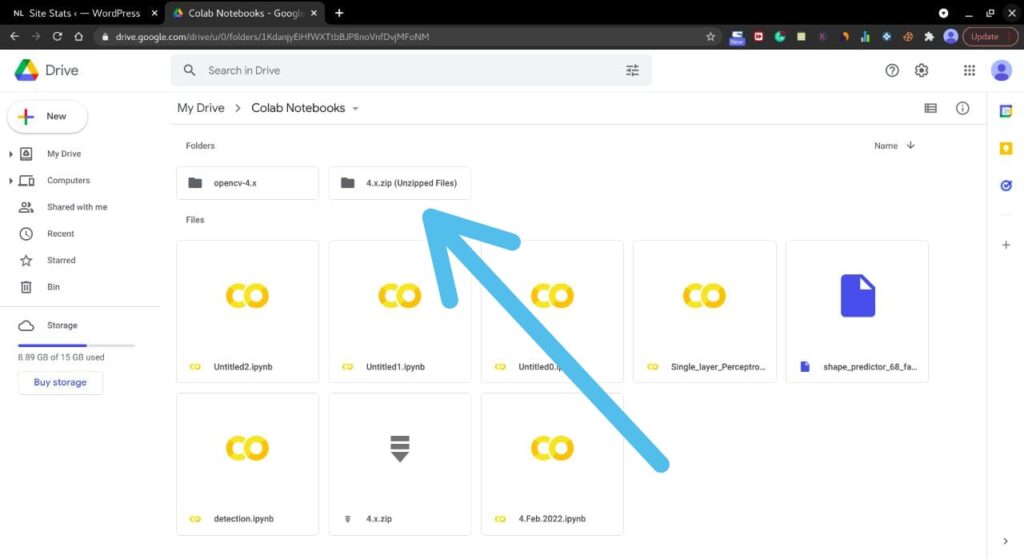Open Computers in sidebar
Viewport: 1024px width, 559px height.
point(68,181)
